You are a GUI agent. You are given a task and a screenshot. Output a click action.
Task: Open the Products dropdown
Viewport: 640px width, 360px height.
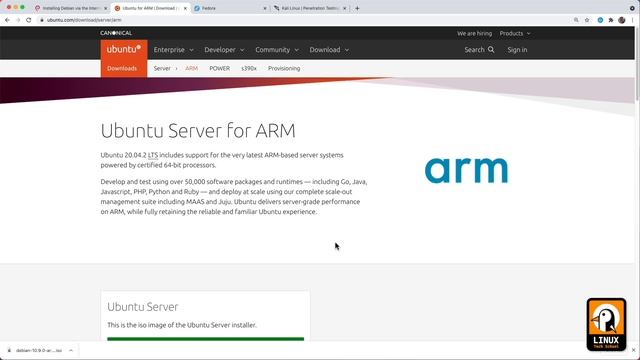515,33
